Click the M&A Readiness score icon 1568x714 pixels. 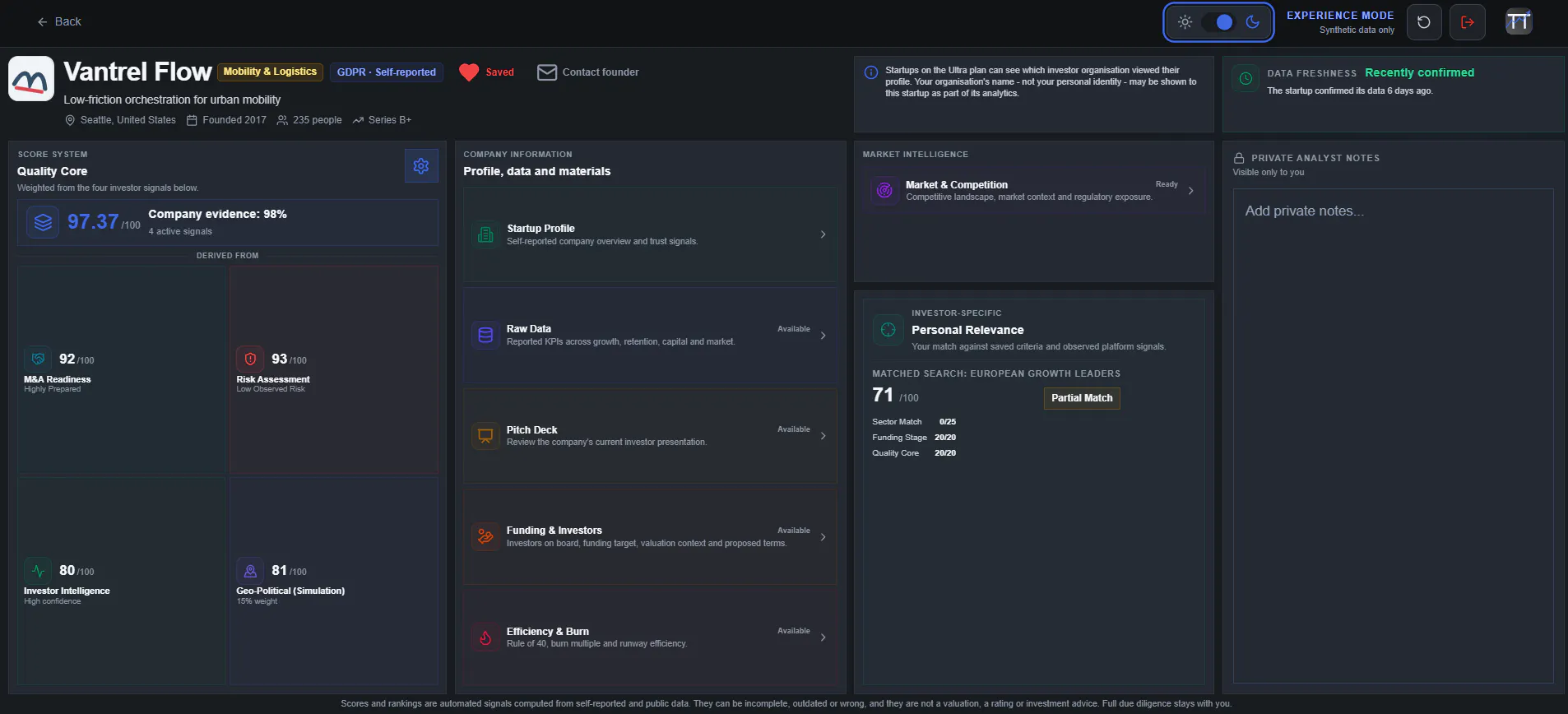tap(38, 359)
